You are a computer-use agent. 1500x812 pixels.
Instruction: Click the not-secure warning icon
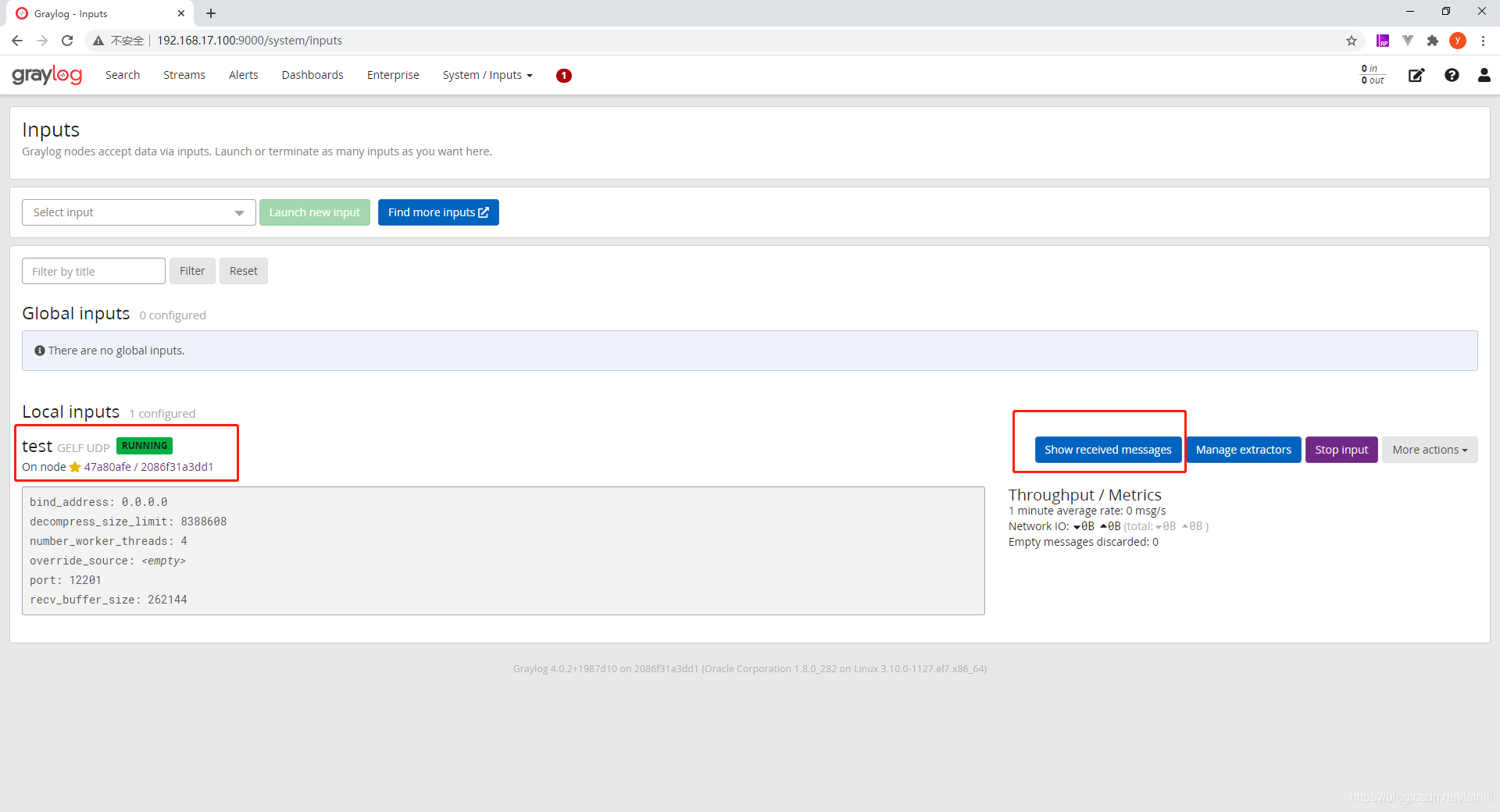[98, 41]
